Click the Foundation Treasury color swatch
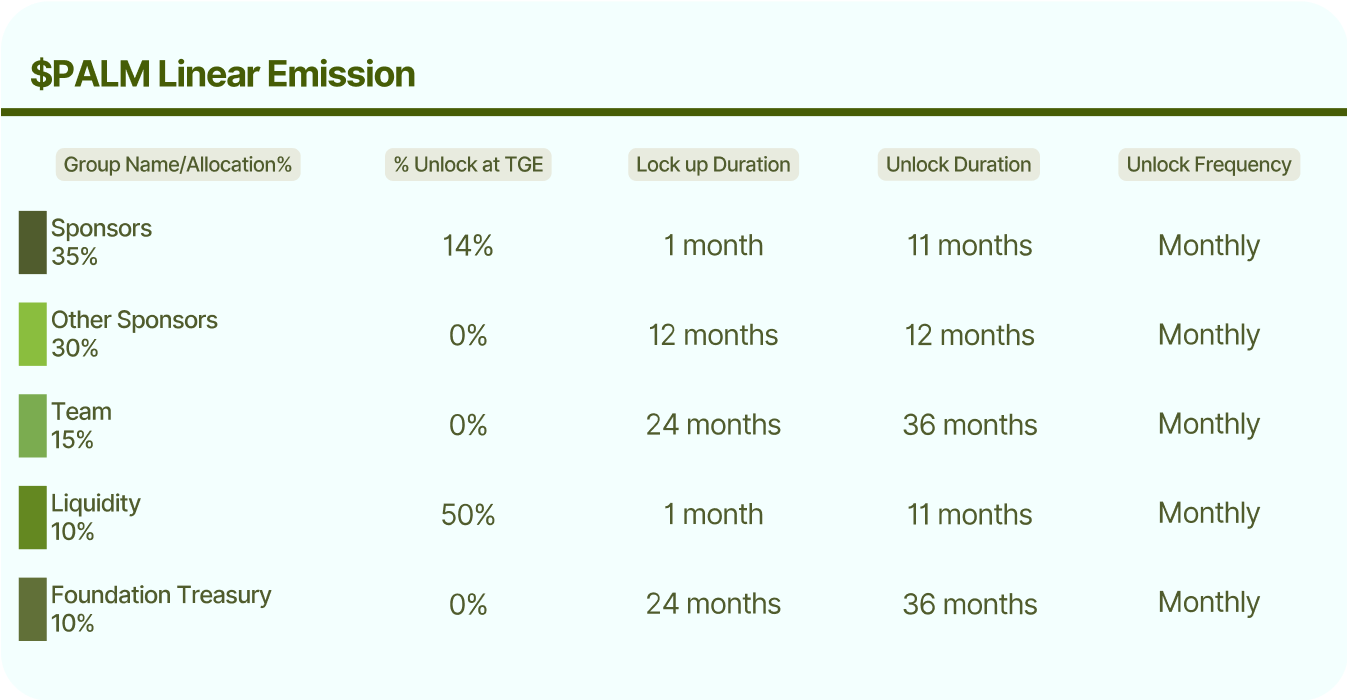The height and width of the screenshot is (700, 1348). click(33, 609)
